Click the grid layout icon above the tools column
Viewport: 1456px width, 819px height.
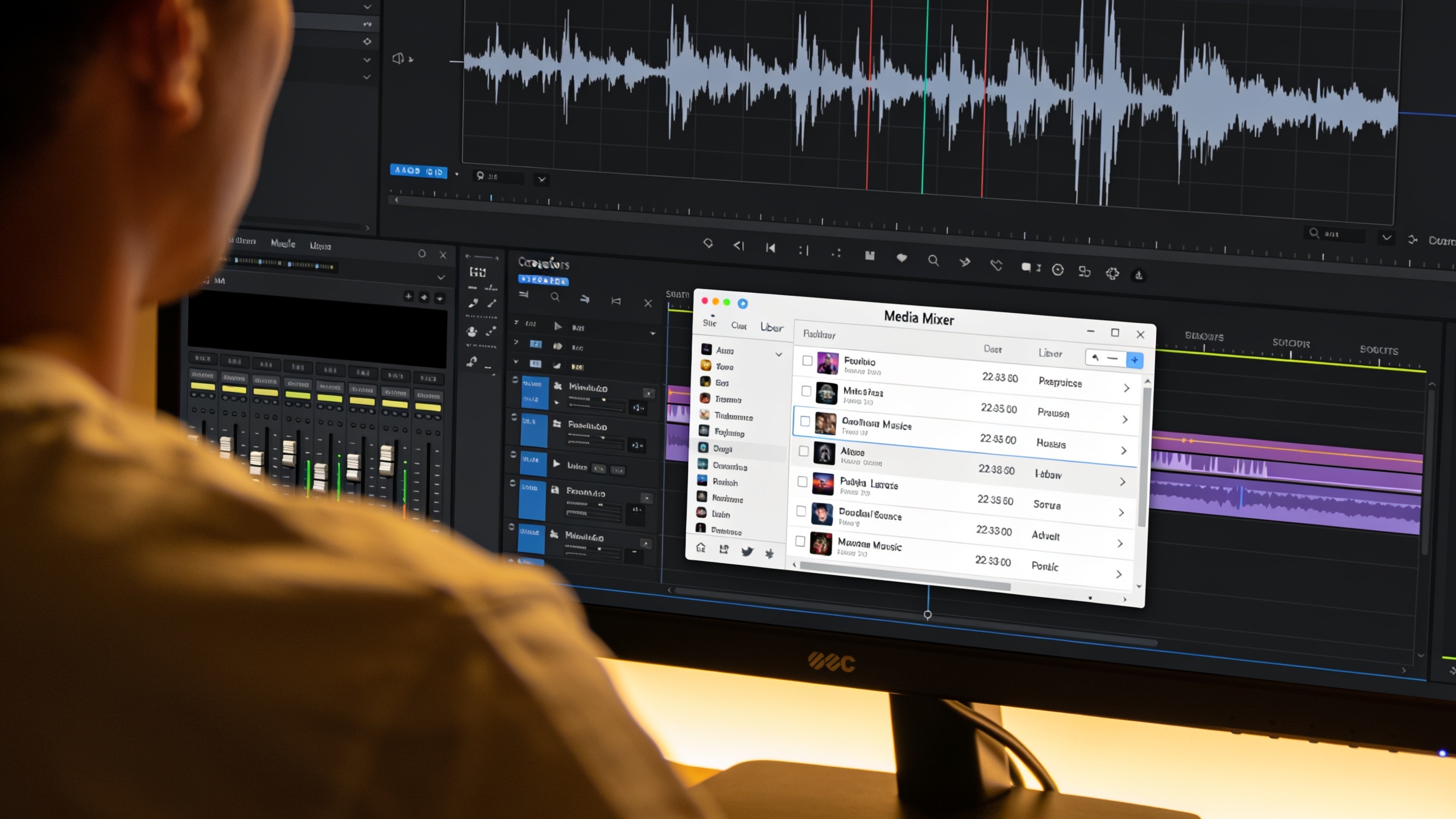click(477, 272)
